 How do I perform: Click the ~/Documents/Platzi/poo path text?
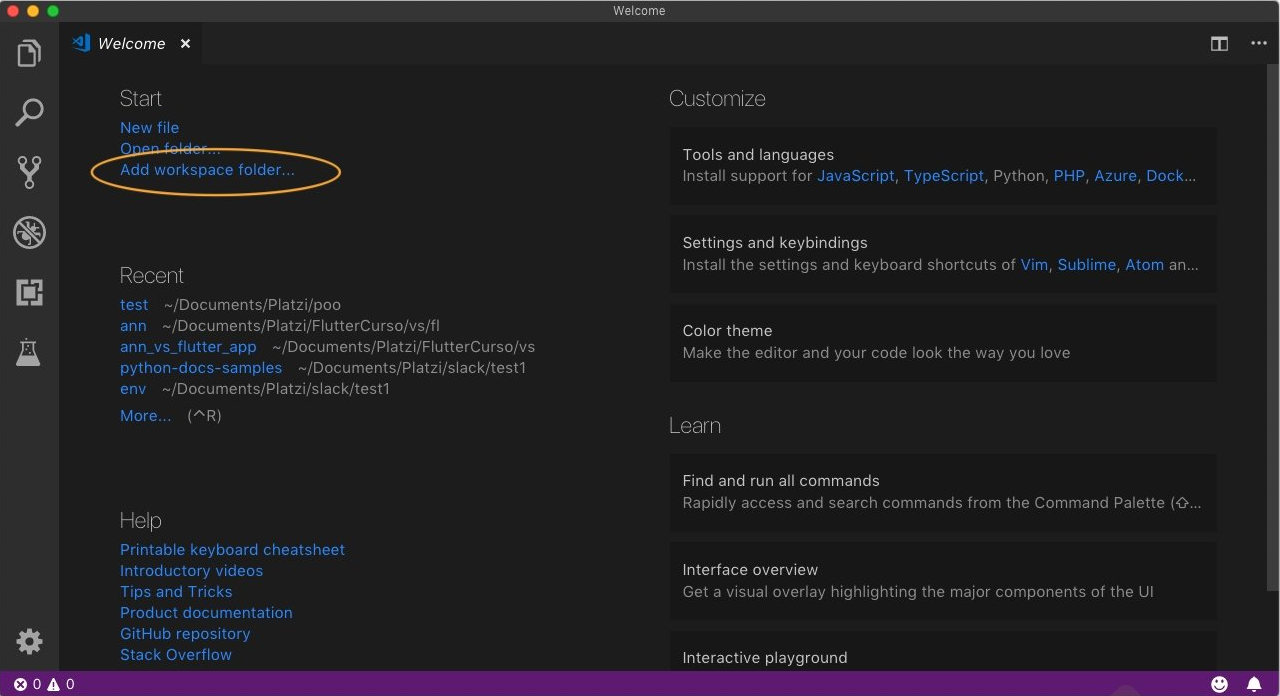click(x=252, y=305)
